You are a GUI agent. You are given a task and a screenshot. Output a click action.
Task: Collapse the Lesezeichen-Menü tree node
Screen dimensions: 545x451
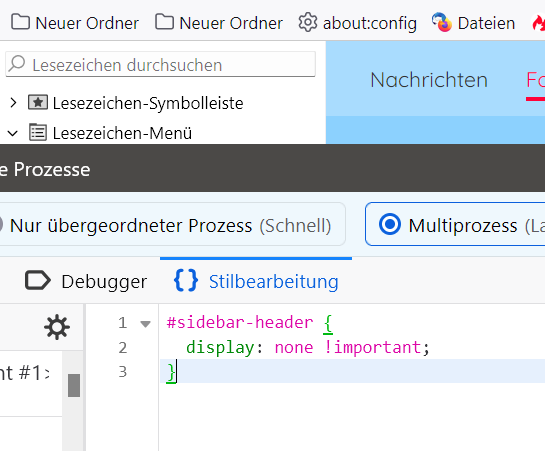coord(13,133)
